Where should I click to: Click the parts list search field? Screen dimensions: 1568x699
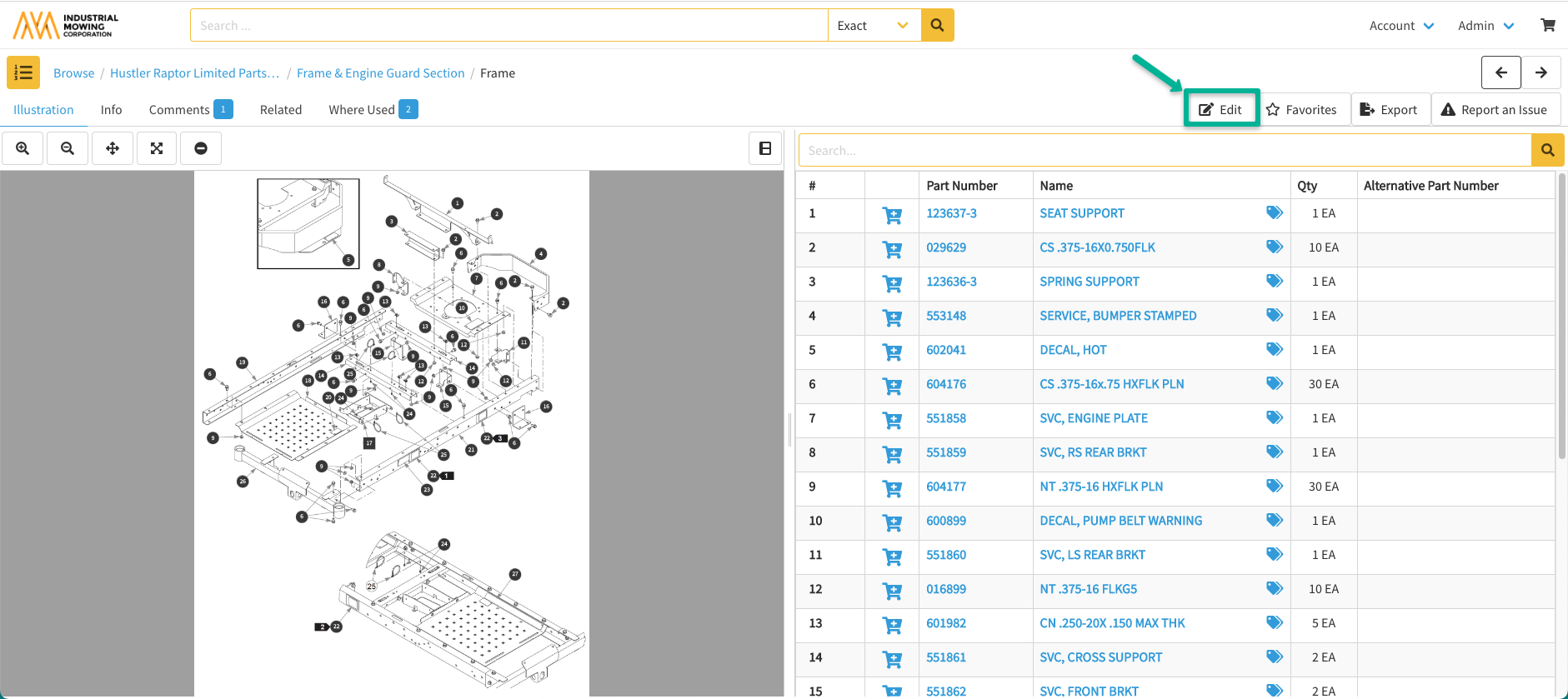pos(1165,151)
